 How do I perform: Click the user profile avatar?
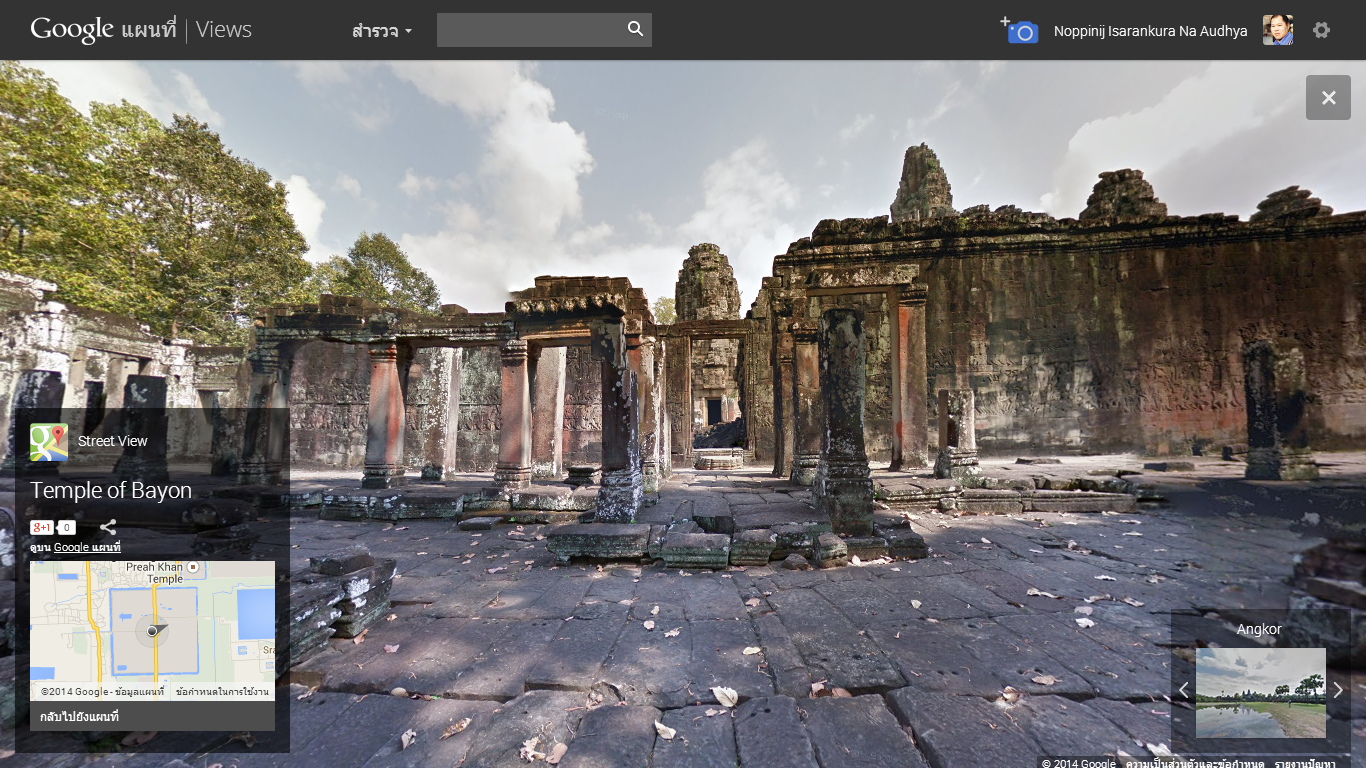point(1278,30)
